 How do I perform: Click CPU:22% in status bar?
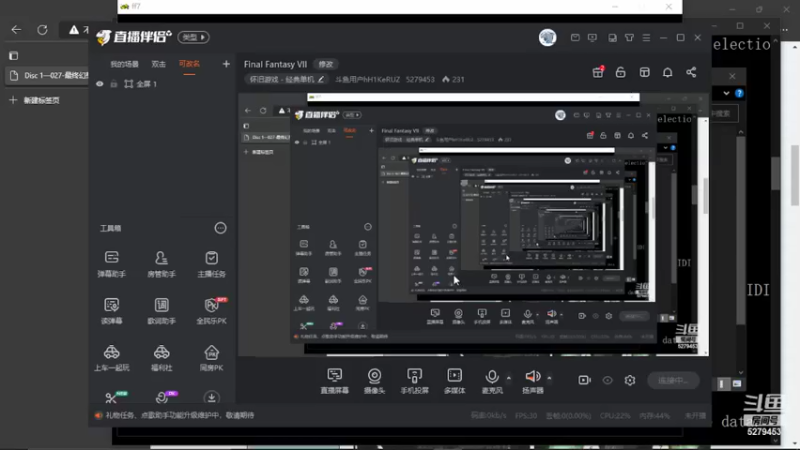point(615,416)
